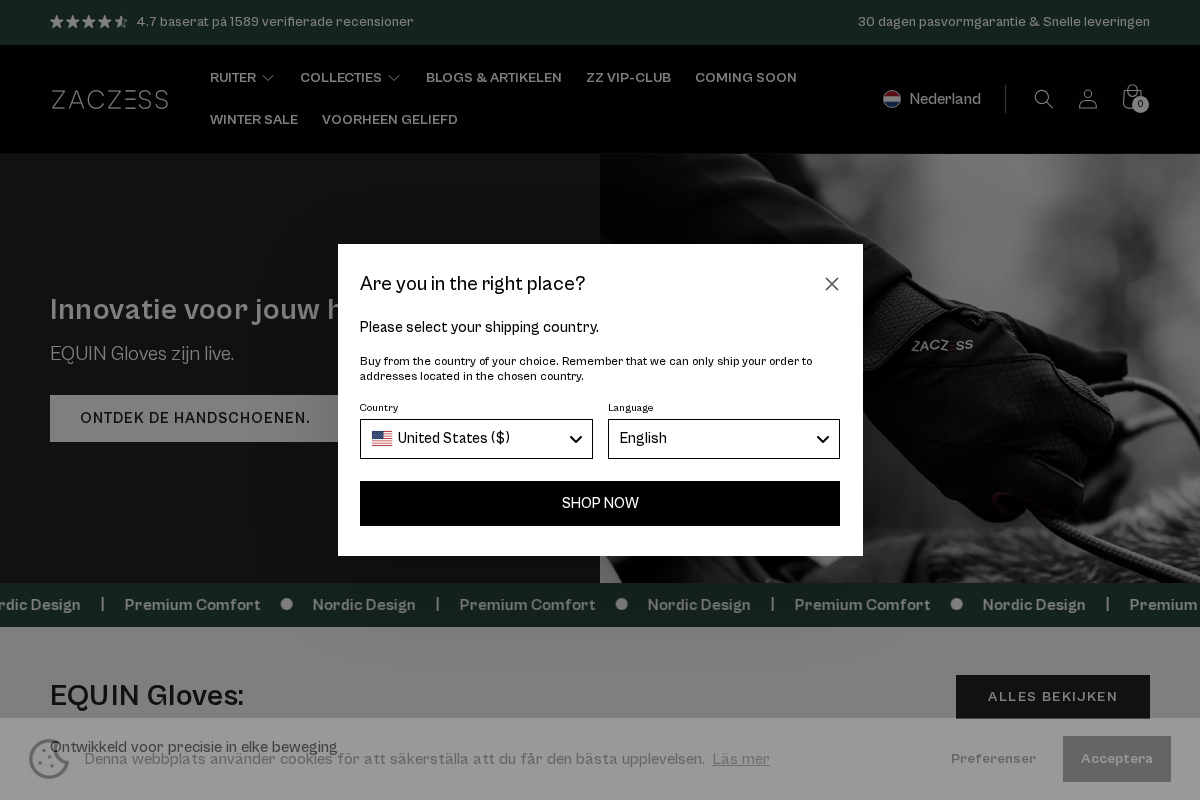Open the shopping cart icon
1200x800 pixels.
click(x=1133, y=97)
